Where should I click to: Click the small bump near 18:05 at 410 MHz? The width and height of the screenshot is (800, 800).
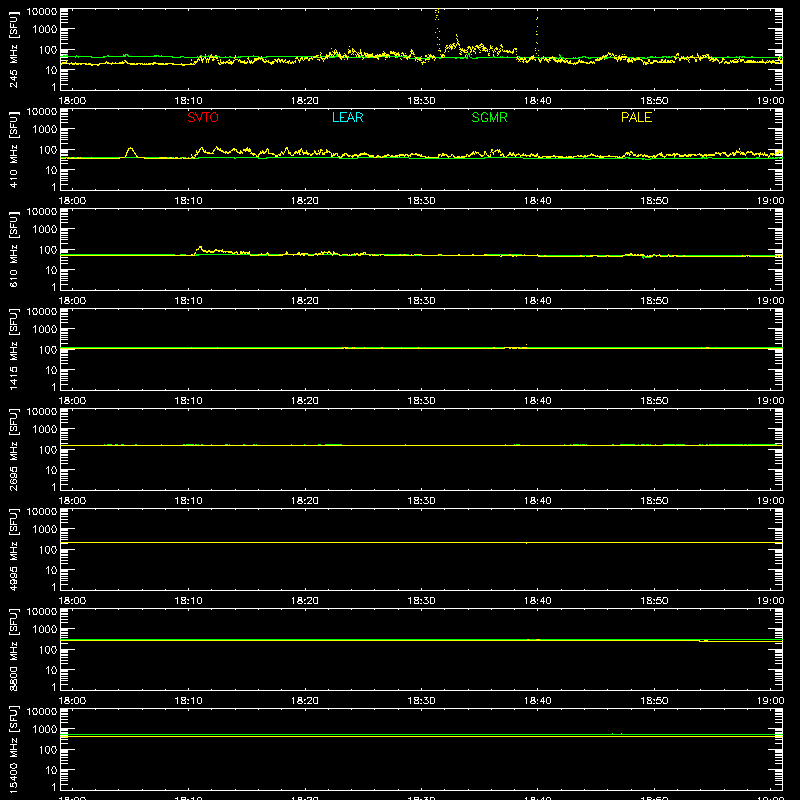click(131, 152)
